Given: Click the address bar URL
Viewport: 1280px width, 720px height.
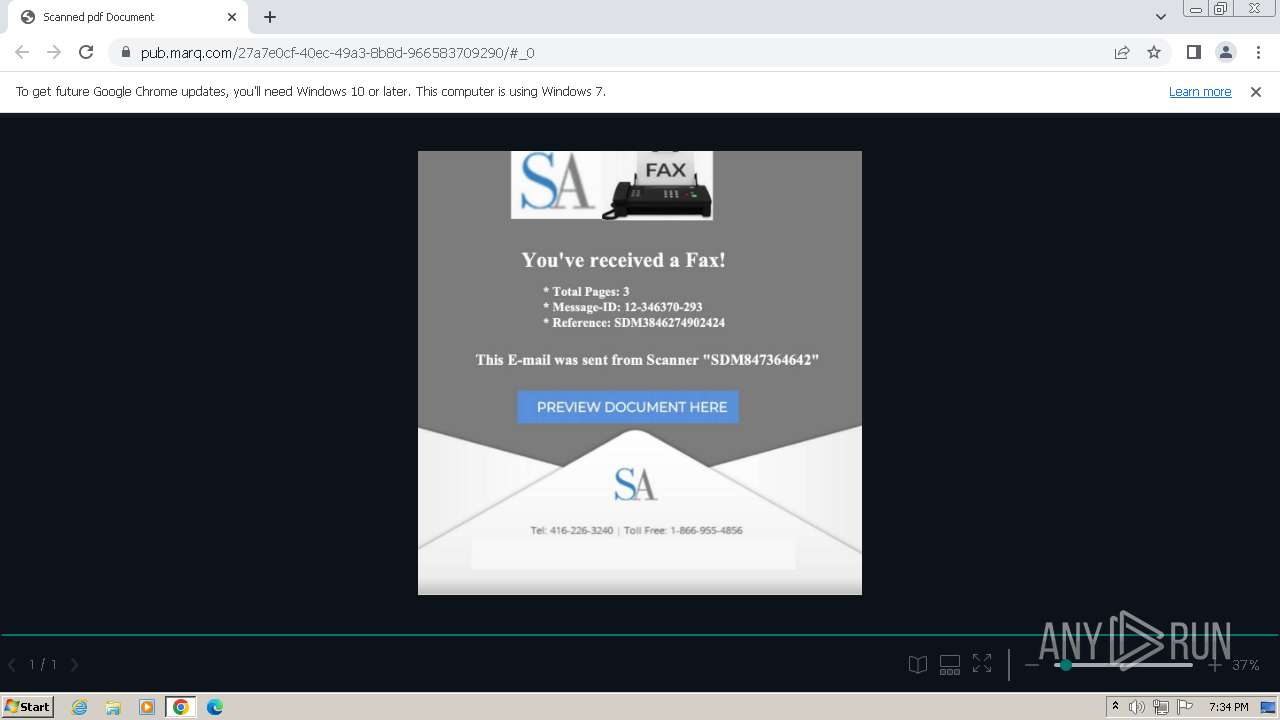Looking at the screenshot, I should (x=338, y=53).
